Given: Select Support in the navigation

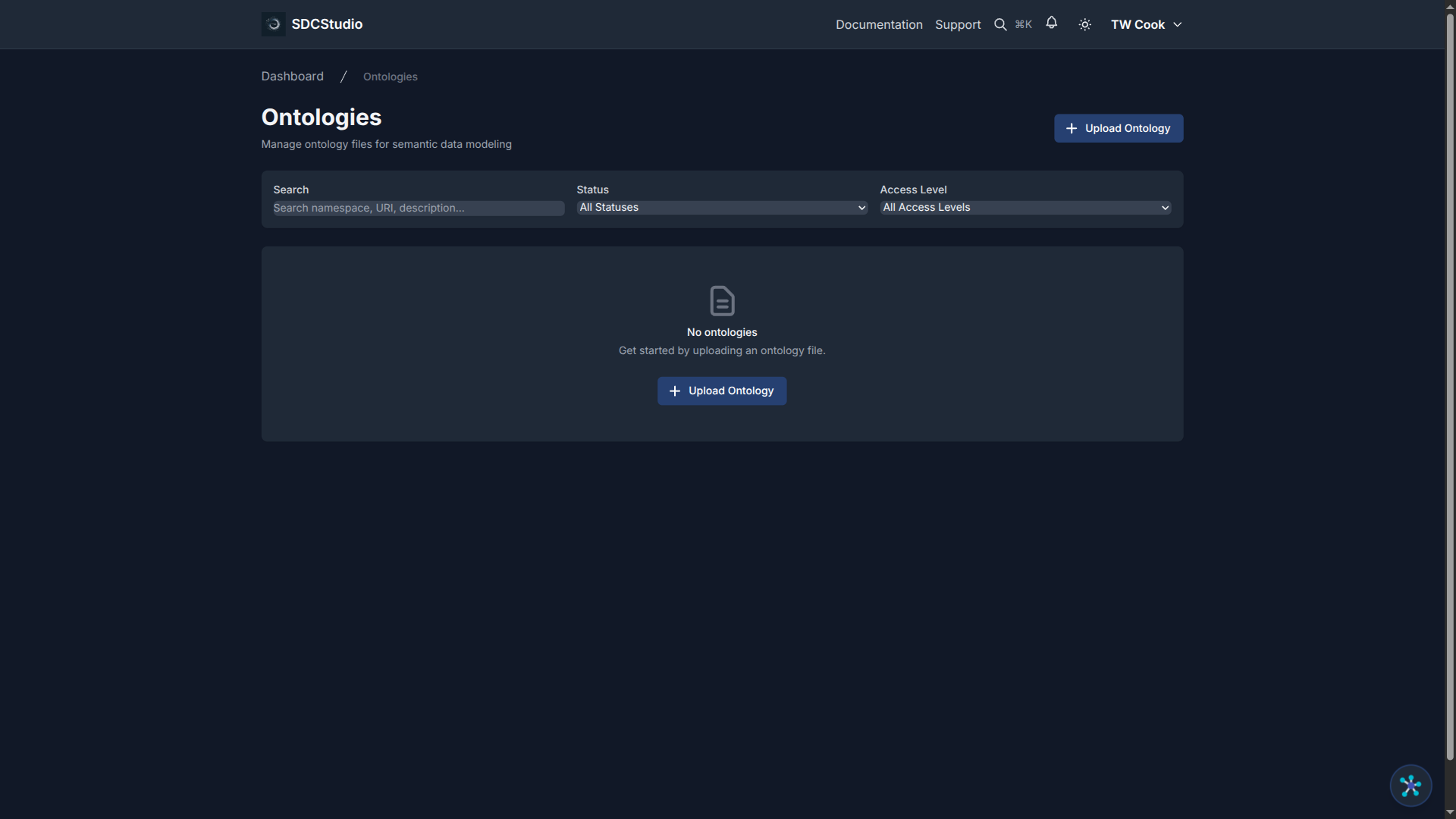Looking at the screenshot, I should (x=958, y=24).
